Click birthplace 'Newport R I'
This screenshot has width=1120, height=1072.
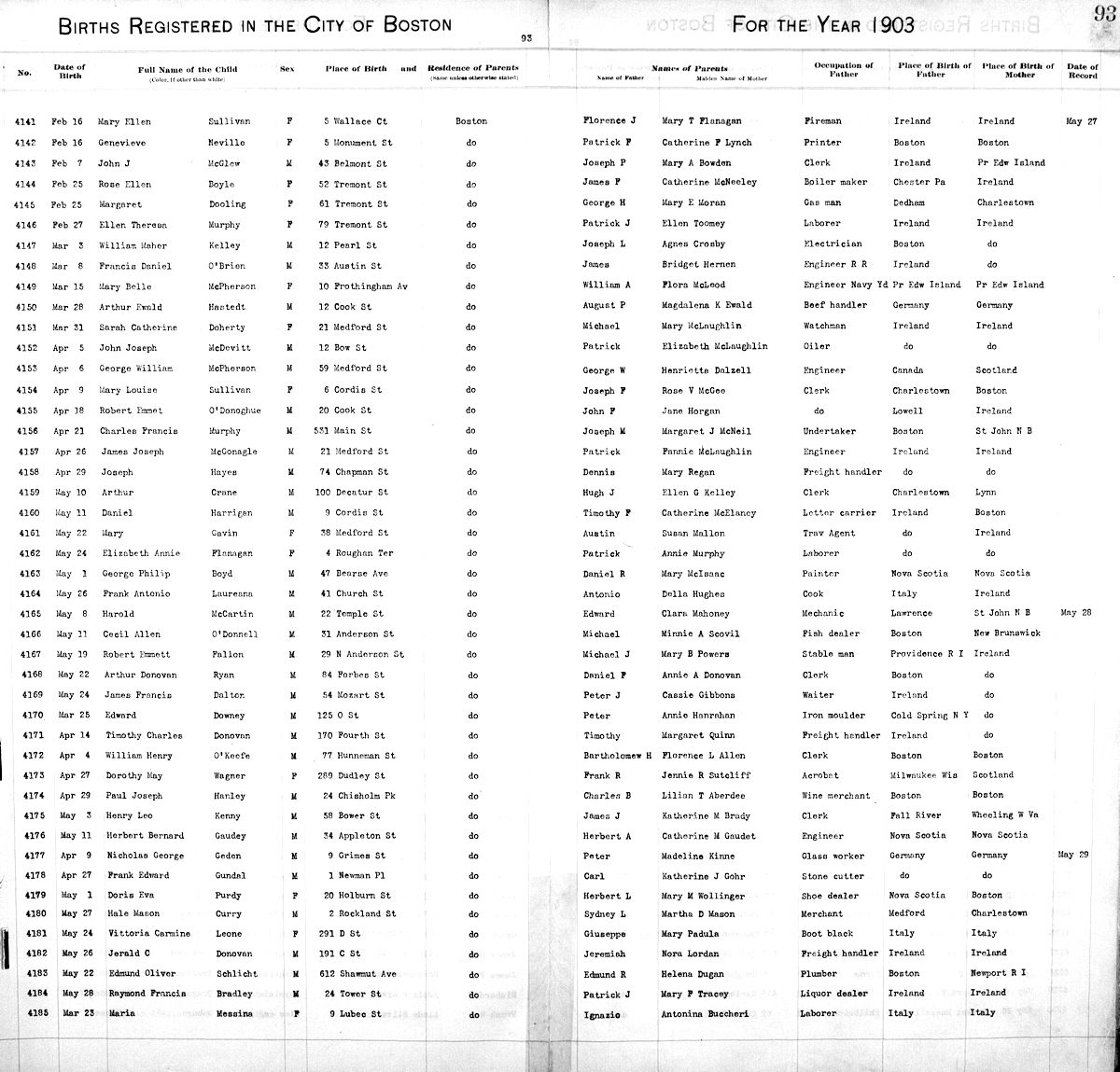click(999, 973)
